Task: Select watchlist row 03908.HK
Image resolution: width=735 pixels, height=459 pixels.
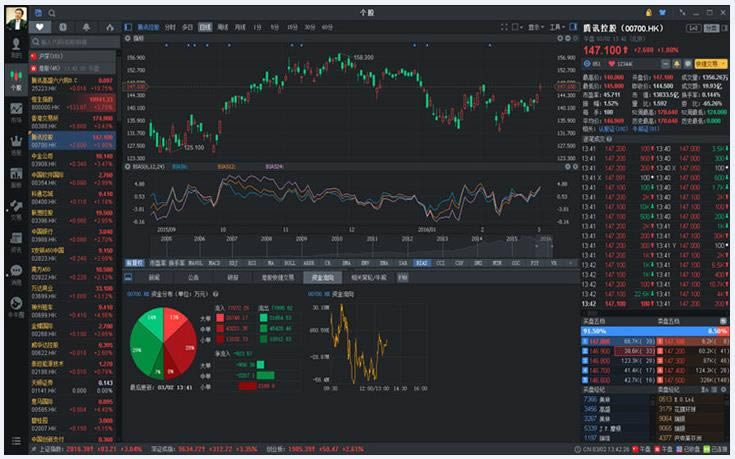Action: [x=73, y=160]
